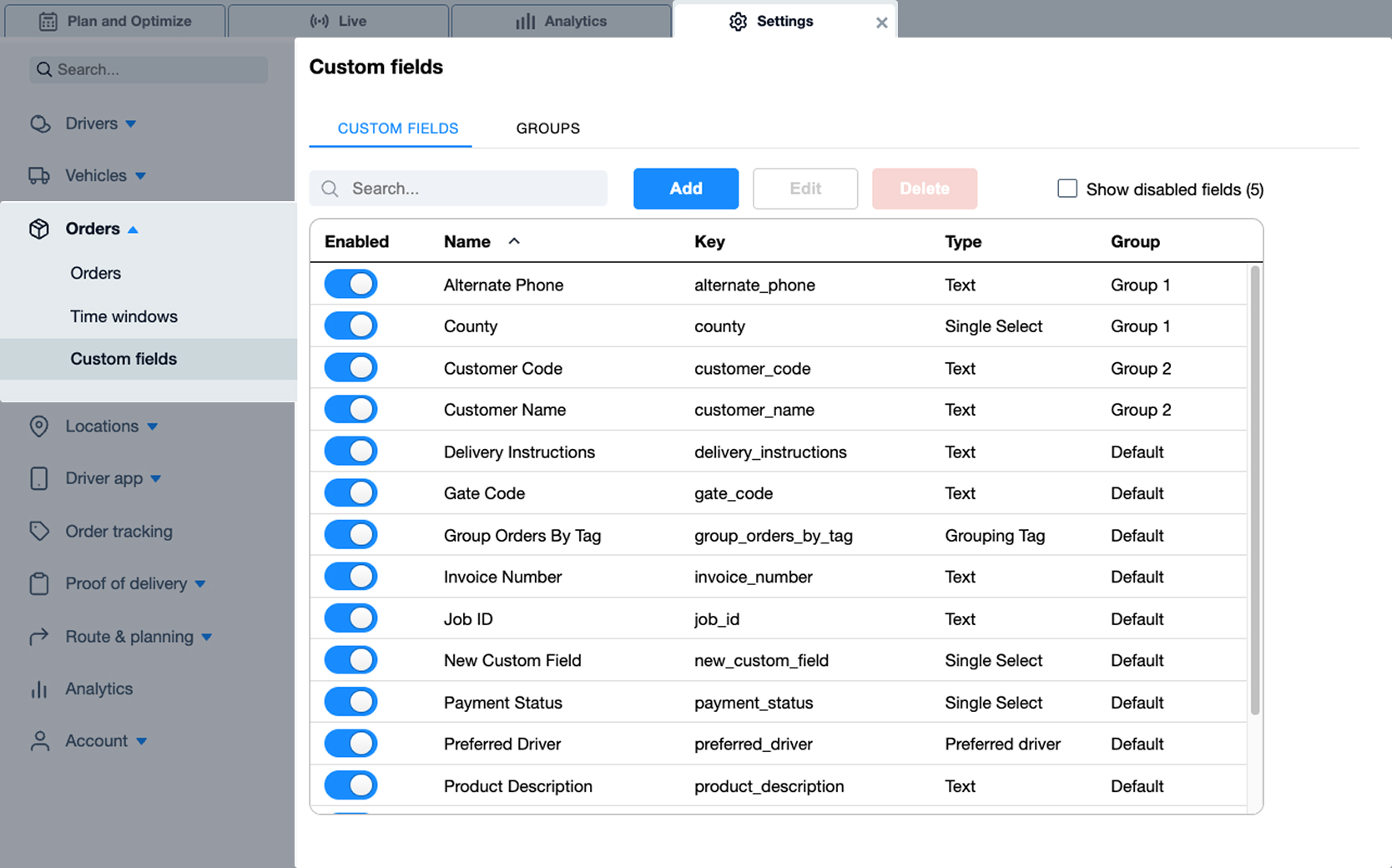Toggle the Name column sort arrow

click(514, 241)
